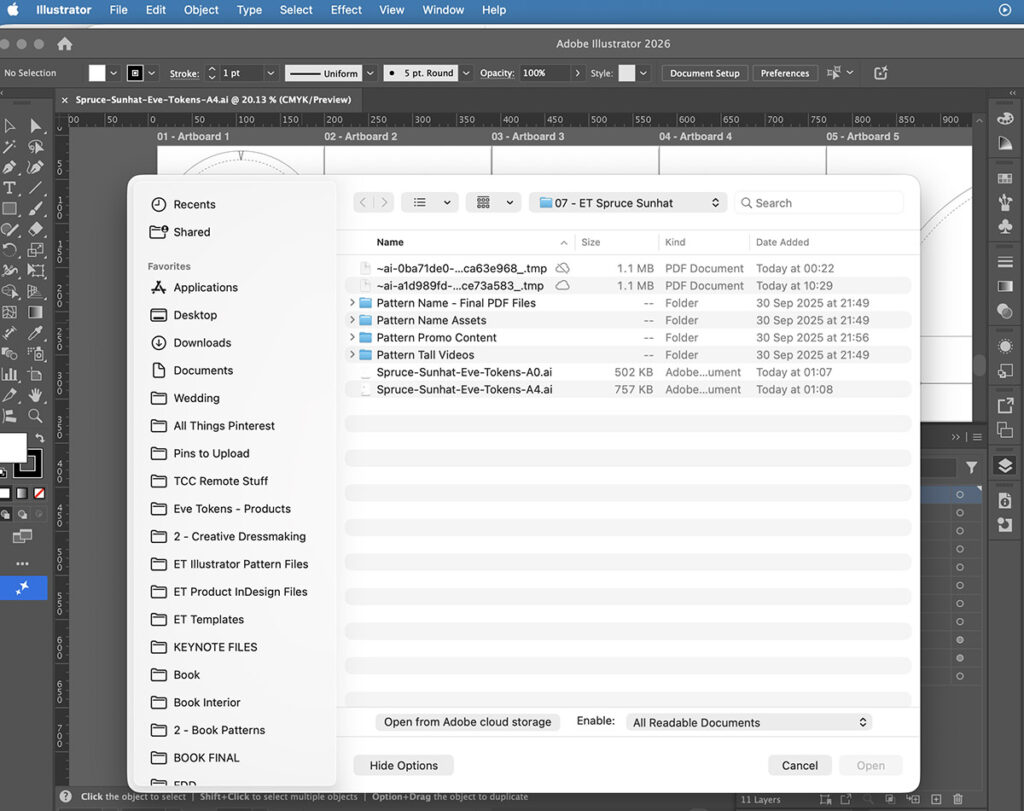Swap fill and stroke colors
Screen dimensions: 1024x811
(40, 437)
